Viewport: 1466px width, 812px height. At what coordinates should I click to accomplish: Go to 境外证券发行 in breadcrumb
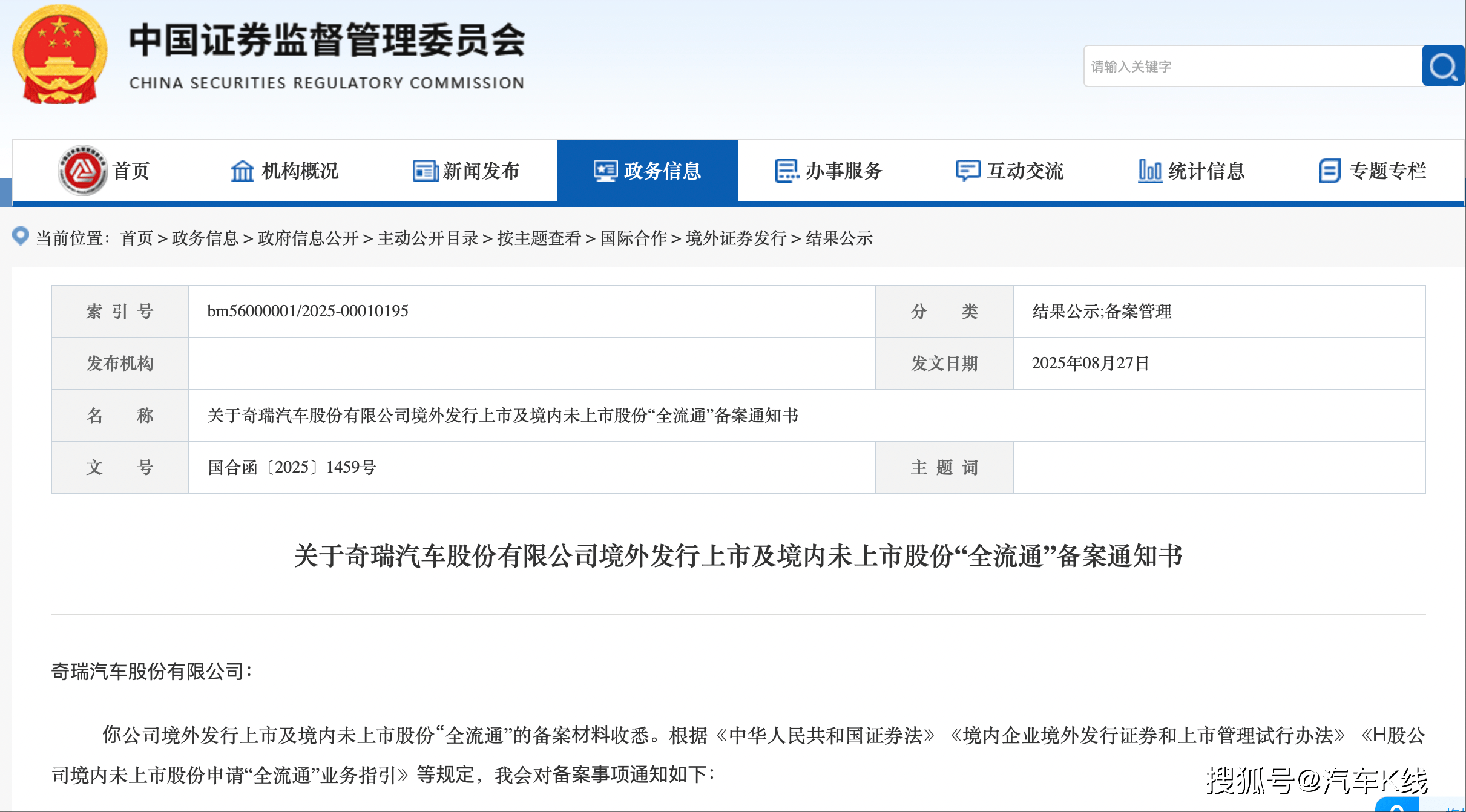click(736, 238)
